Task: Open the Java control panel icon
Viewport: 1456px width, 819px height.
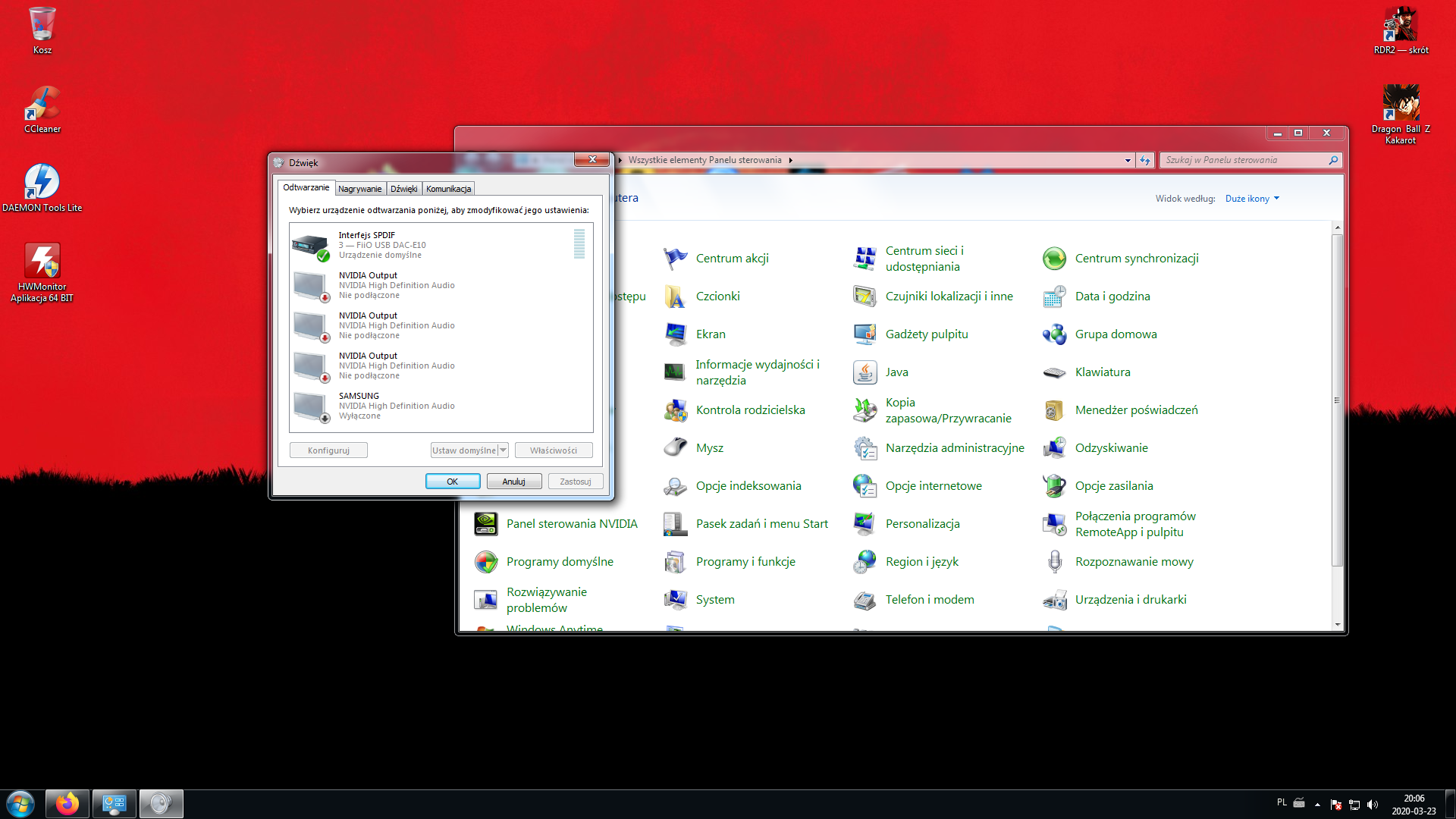Action: coord(865,372)
